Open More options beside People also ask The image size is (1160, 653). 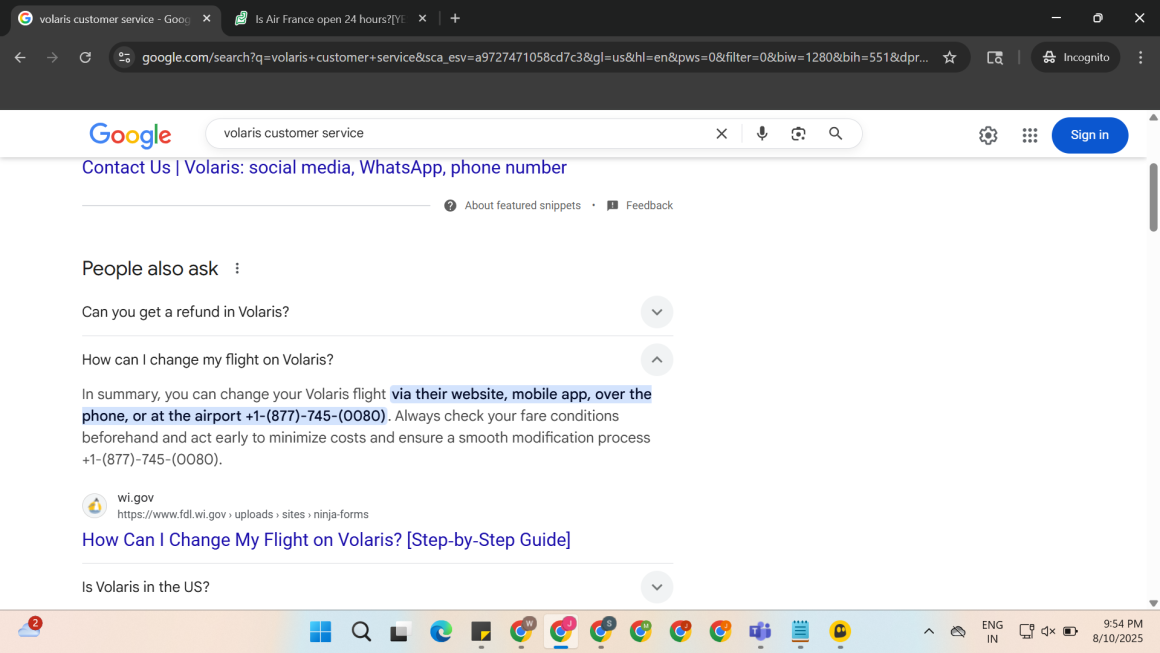coord(237,268)
